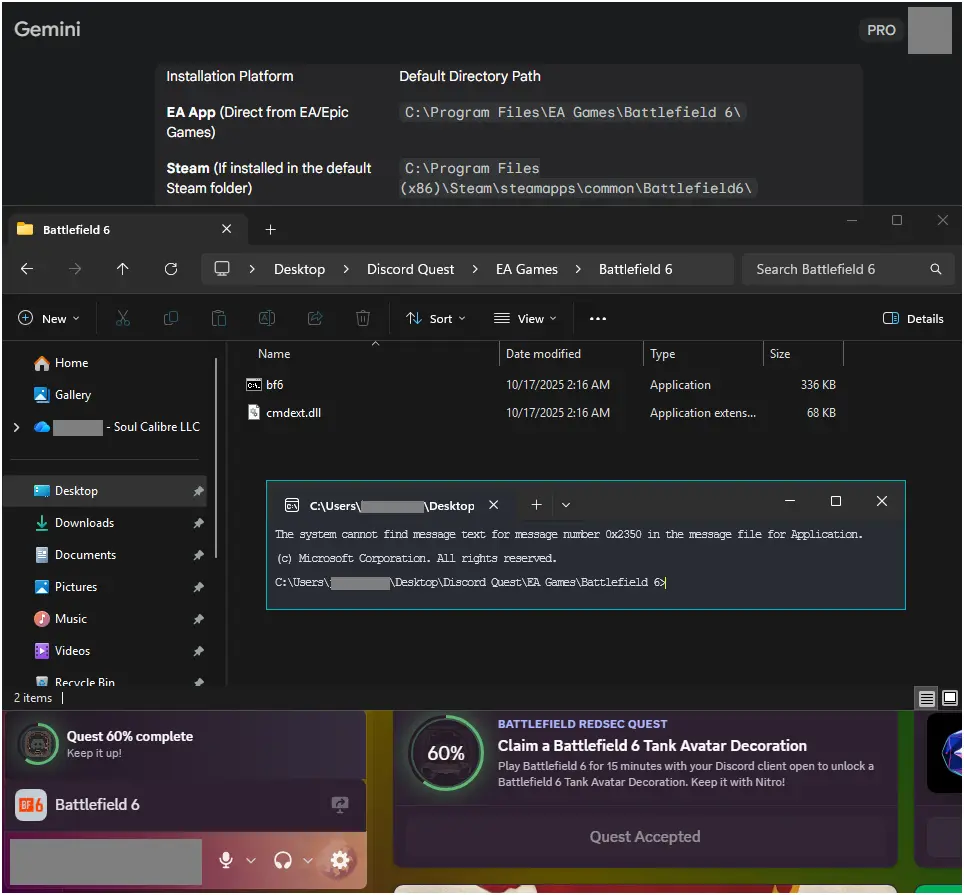Click the PRO badge in Gemini
The width and height of the screenshot is (964, 895).
click(881, 30)
